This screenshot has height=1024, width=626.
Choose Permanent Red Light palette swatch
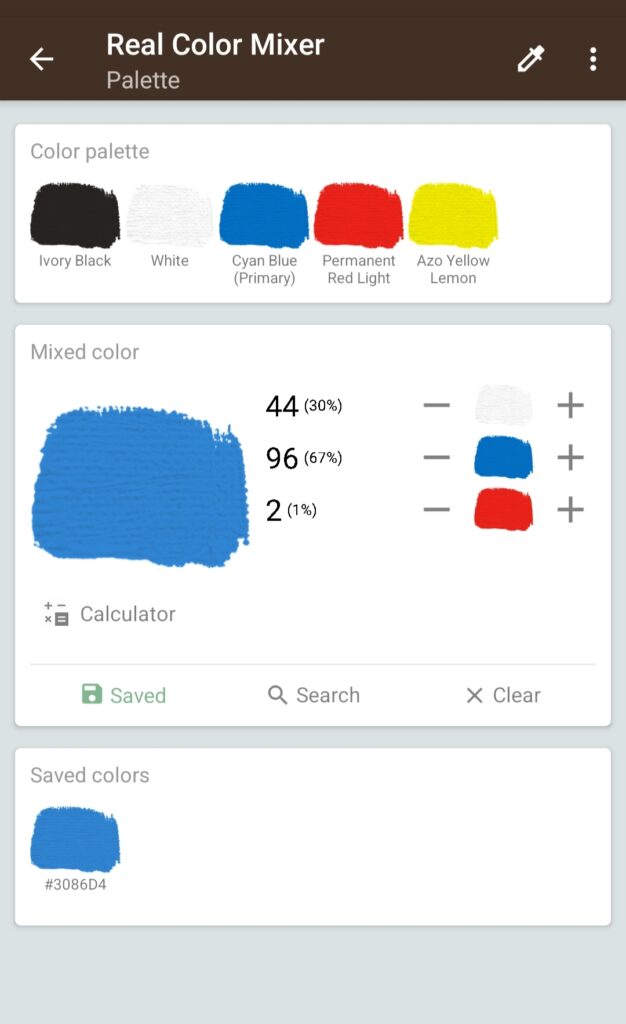[359, 215]
